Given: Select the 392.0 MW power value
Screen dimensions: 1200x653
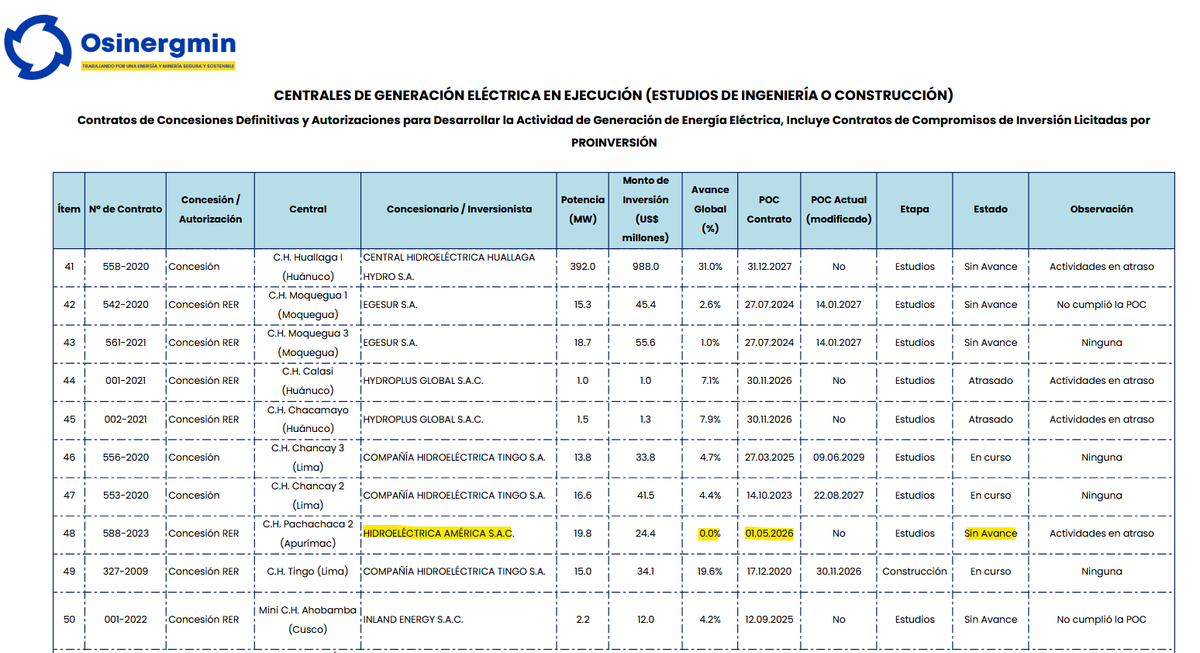Looking at the screenshot, I should (x=583, y=267).
